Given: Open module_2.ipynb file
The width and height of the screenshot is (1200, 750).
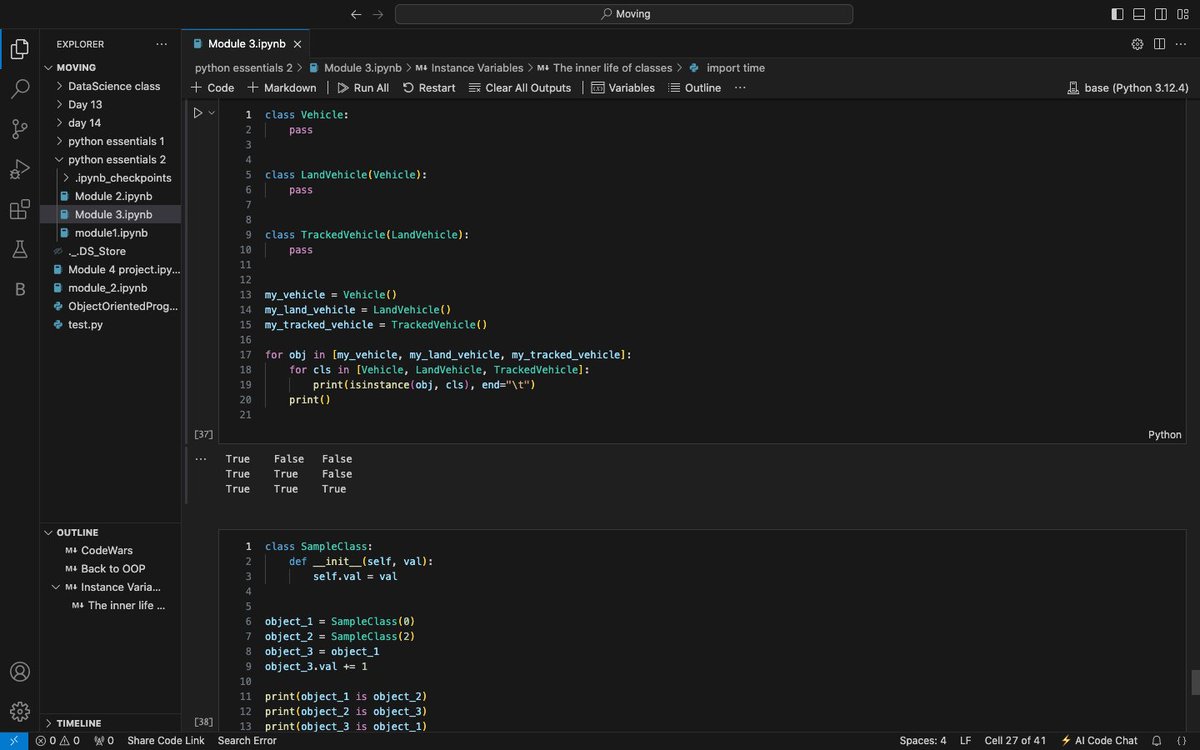Looking at the screenshot, I should pos(110,288).
